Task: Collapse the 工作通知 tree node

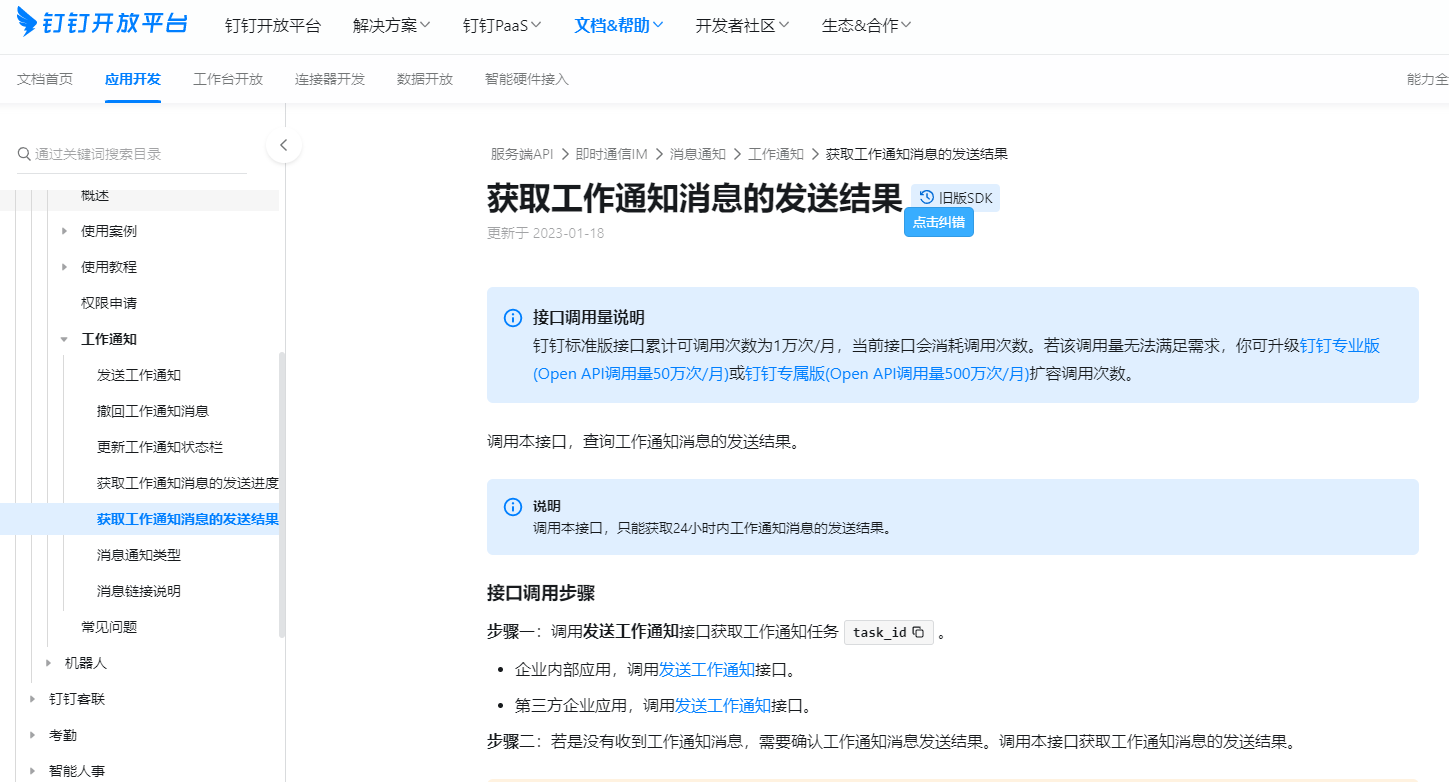Action: (65, 339)
